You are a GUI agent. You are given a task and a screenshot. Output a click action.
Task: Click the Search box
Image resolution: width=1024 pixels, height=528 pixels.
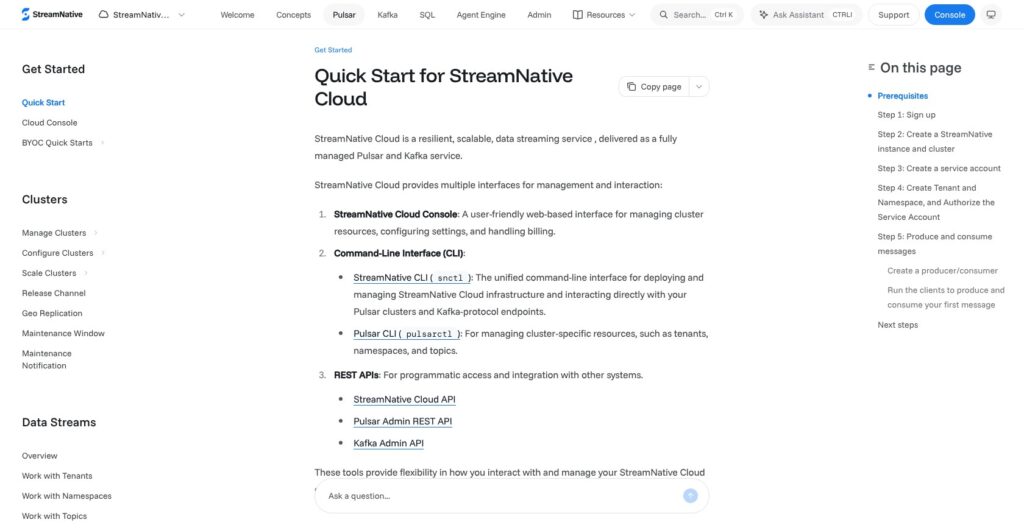point(696,14)
